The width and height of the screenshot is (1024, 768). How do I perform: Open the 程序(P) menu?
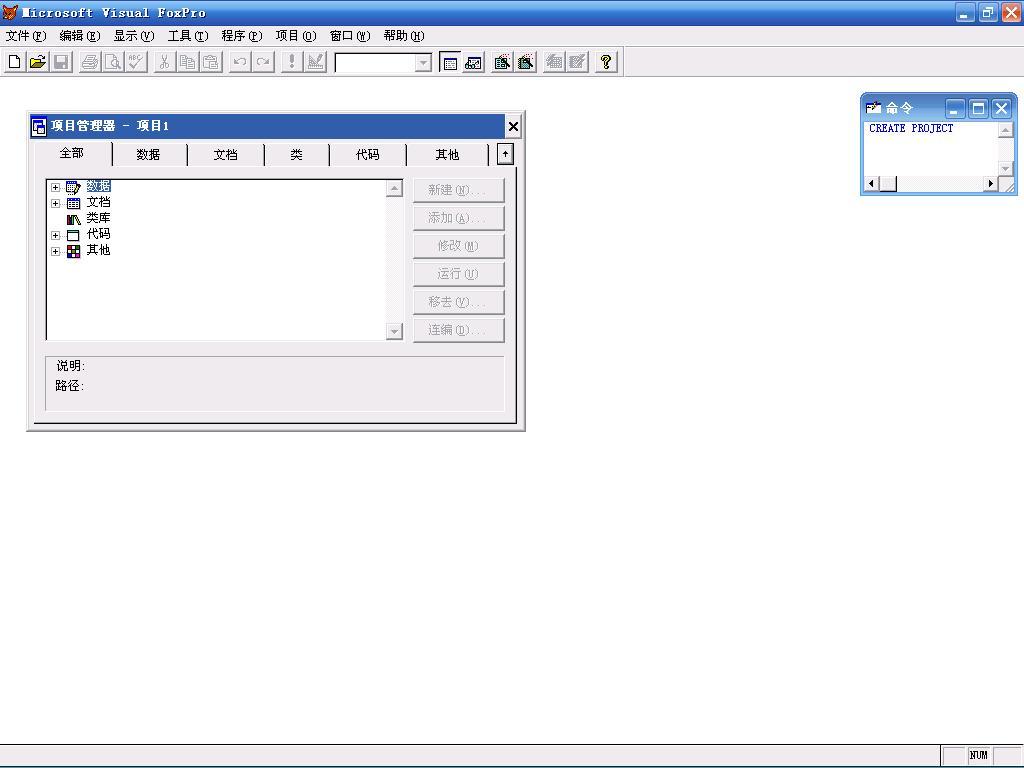(x=242, y=36)
